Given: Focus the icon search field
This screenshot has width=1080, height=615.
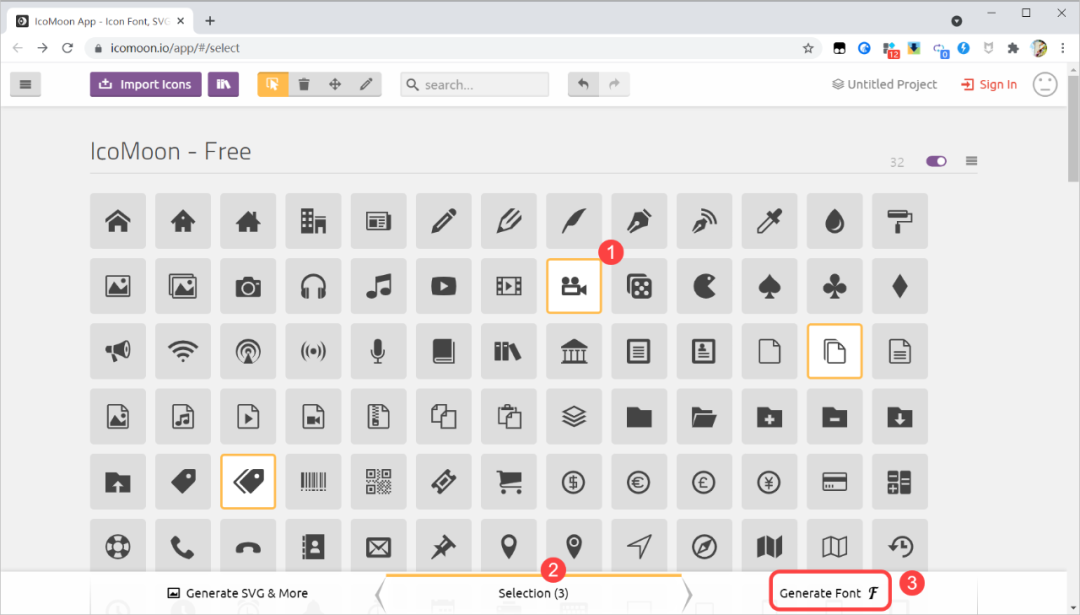Looking at the screenshot, I should (475, 84).
